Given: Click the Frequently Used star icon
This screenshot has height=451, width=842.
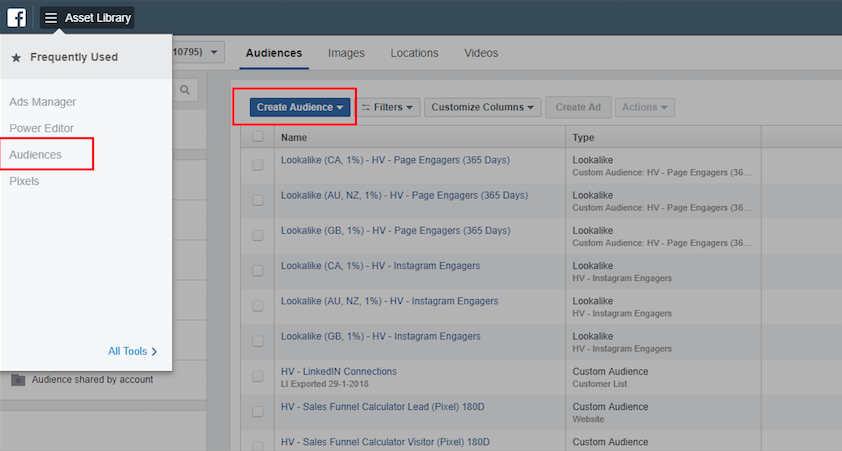Looking at the screenshot, I should tap(16, 58).
